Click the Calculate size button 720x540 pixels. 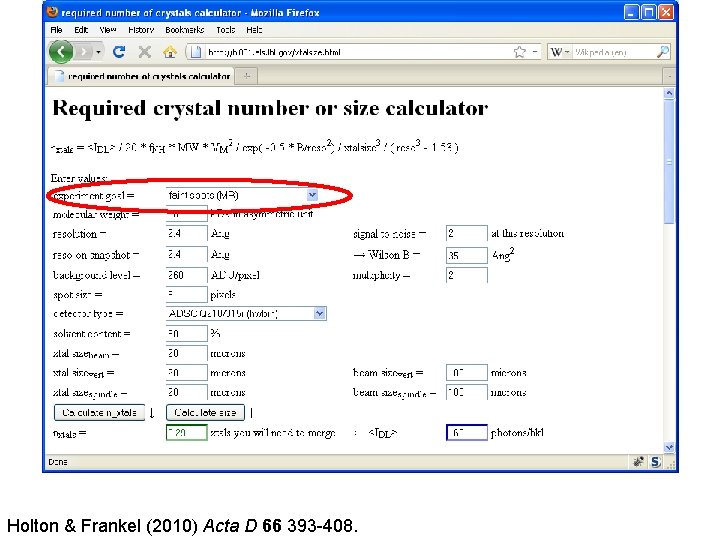(x=205, y=412)
